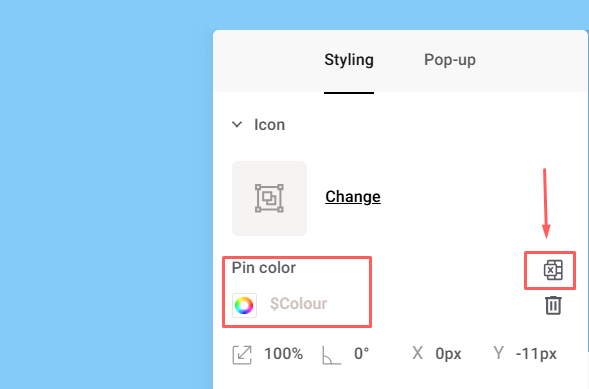
Task: Click the X offset label
Action: click(417, 353)
